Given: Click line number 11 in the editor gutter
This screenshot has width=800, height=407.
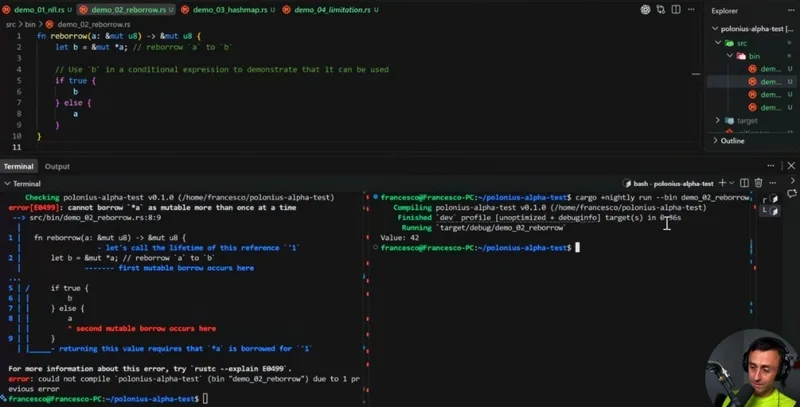Looking at the screenshot, I should 16,147.
